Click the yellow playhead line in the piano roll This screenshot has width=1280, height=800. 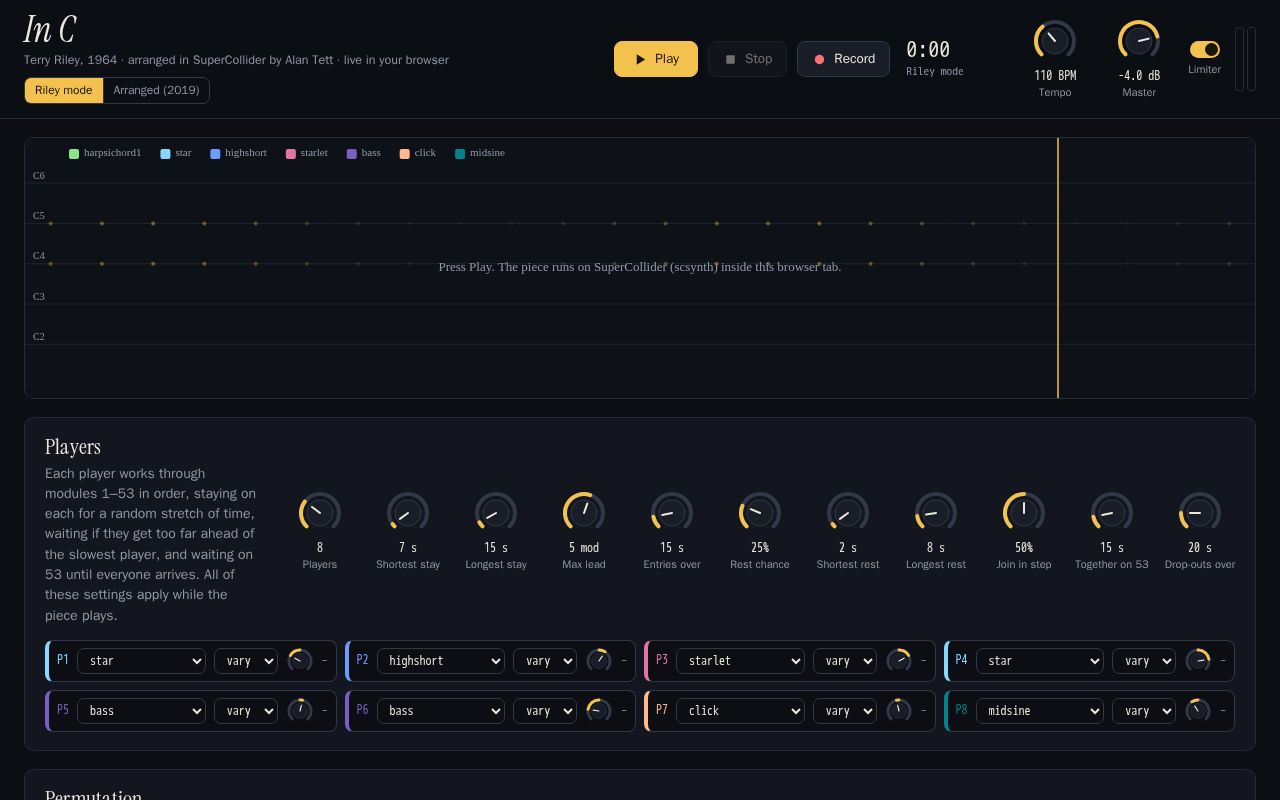coord(1058,268)
